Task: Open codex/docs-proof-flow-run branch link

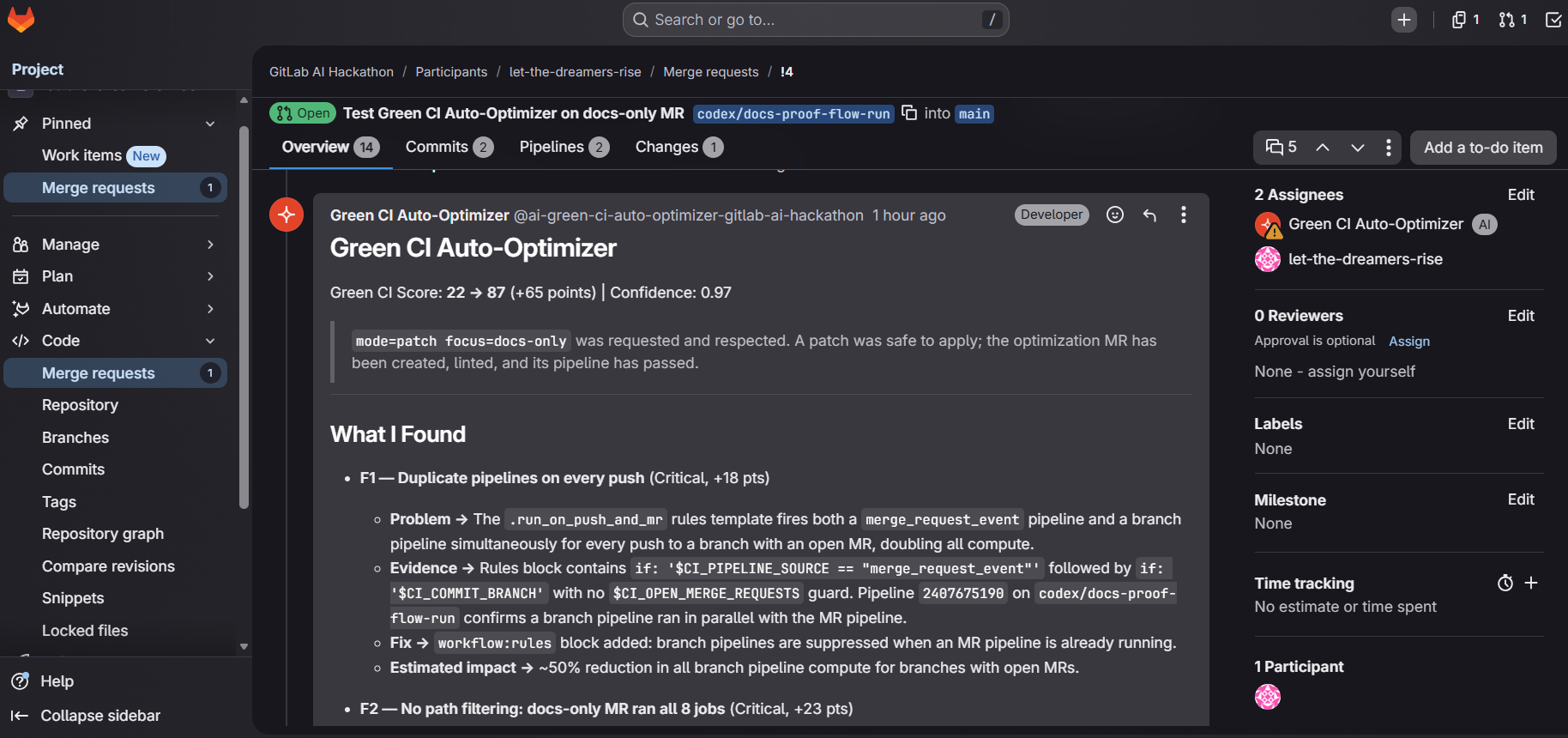Action: point(793,114)
